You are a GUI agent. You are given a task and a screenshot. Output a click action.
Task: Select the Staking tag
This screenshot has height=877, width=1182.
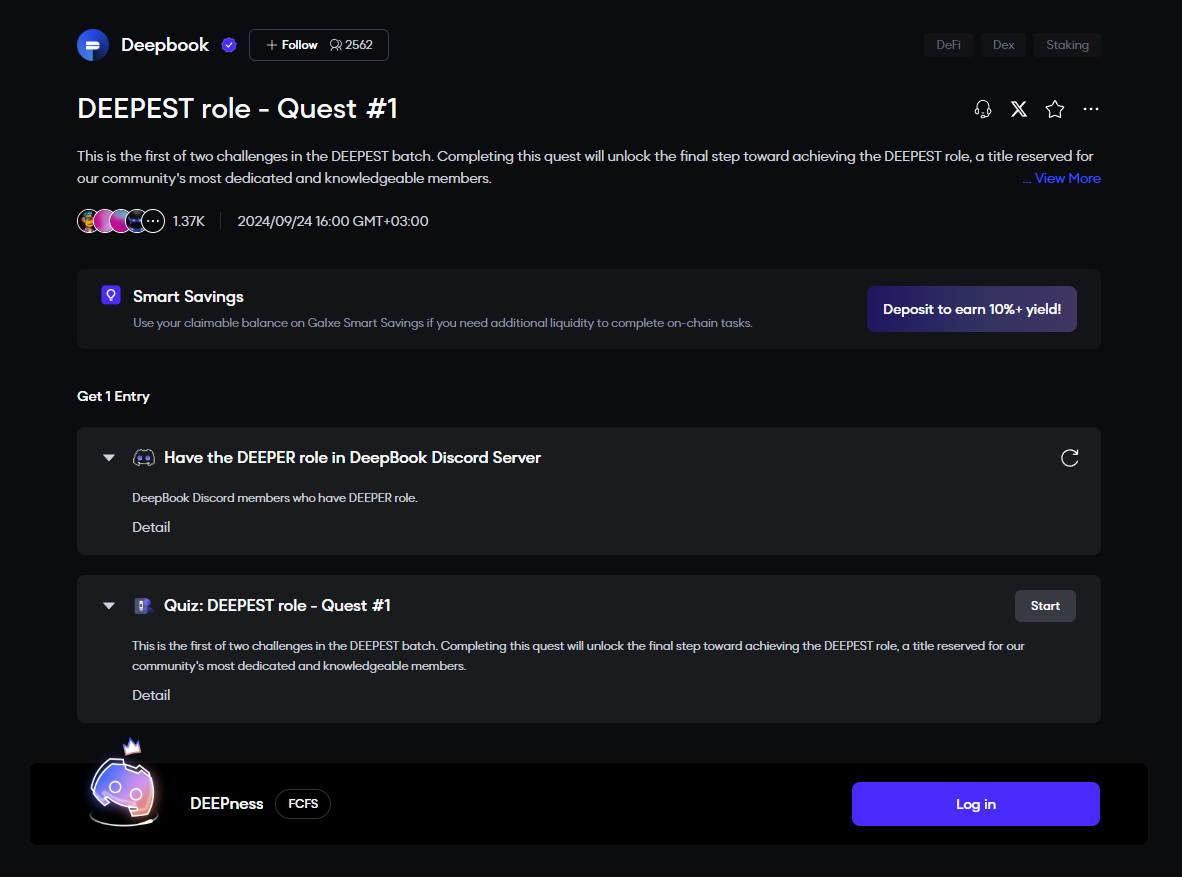1067,45
